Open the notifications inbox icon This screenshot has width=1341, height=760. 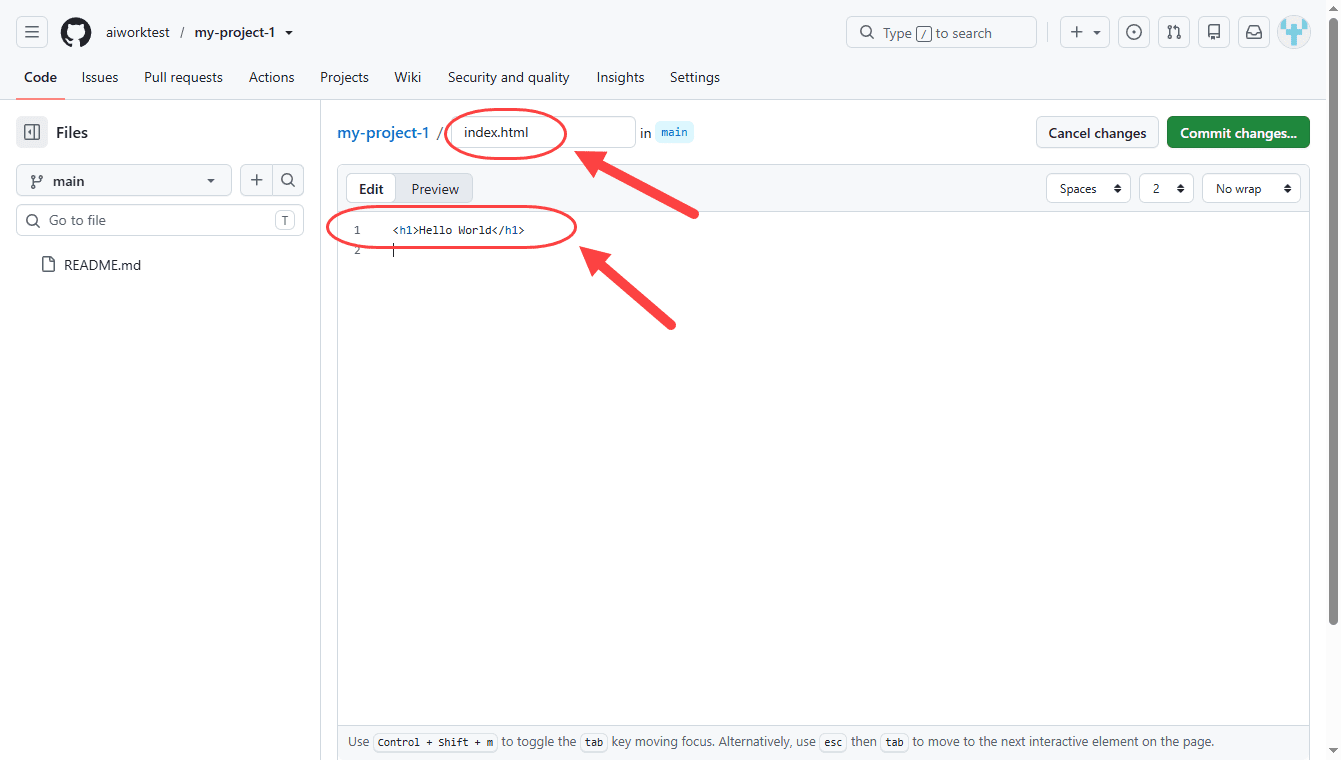1254,32
